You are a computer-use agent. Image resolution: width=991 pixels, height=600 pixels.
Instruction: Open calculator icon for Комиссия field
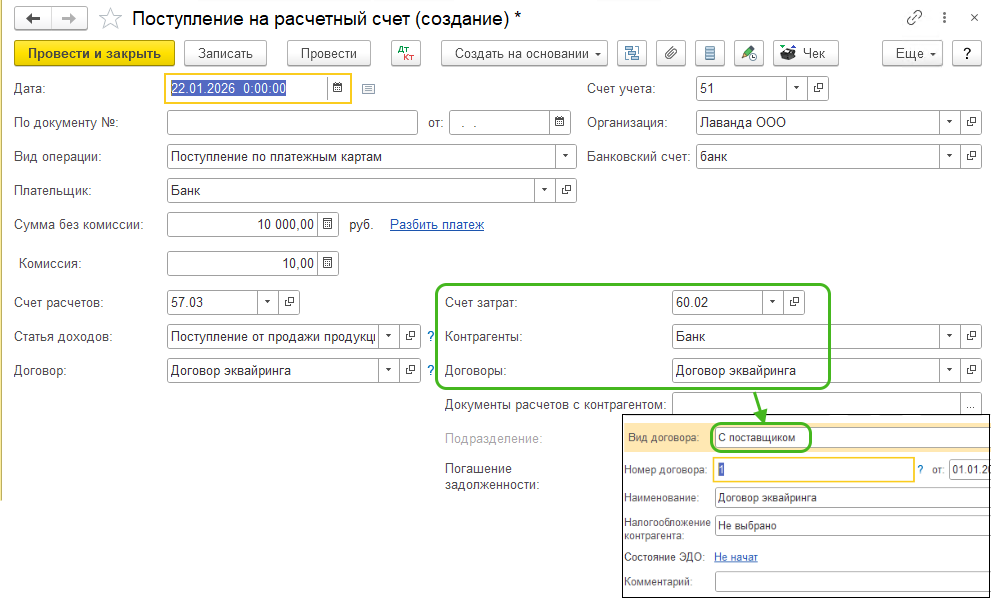point(327,263)
